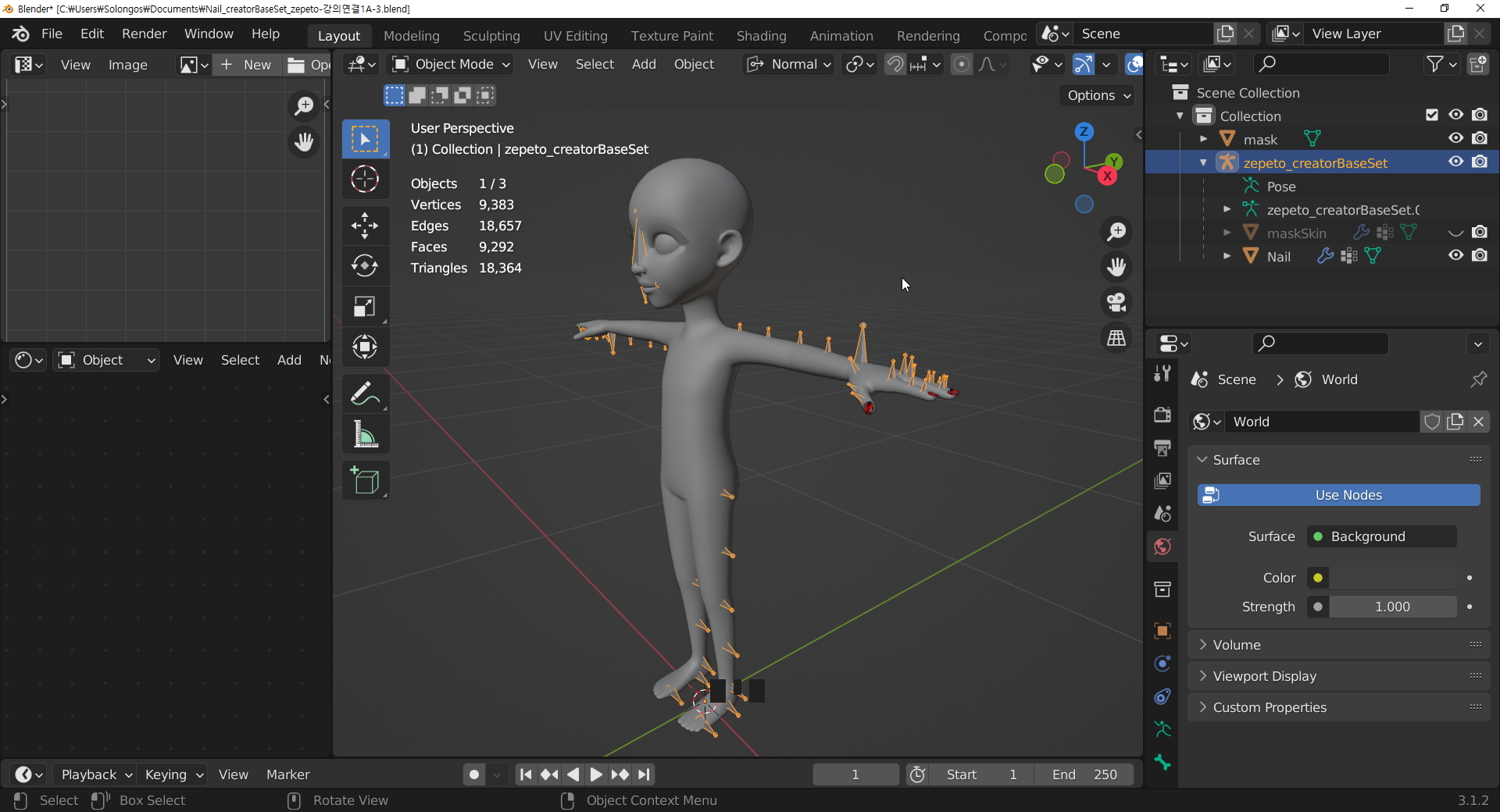
Task: Switch orthographic/perspective grid icon
Action: (1116, 337)
